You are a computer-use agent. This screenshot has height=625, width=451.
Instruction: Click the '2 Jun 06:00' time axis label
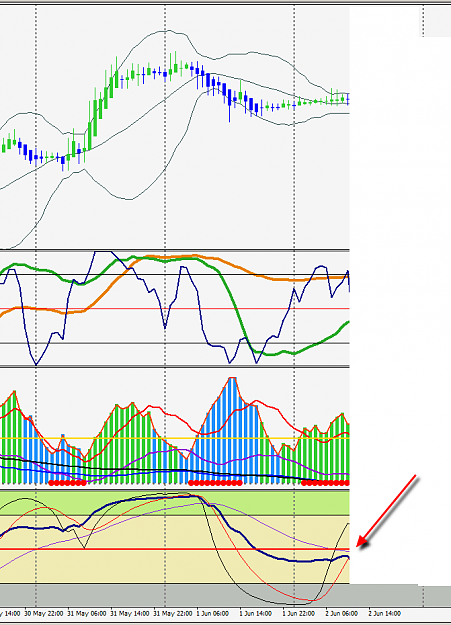342,613
